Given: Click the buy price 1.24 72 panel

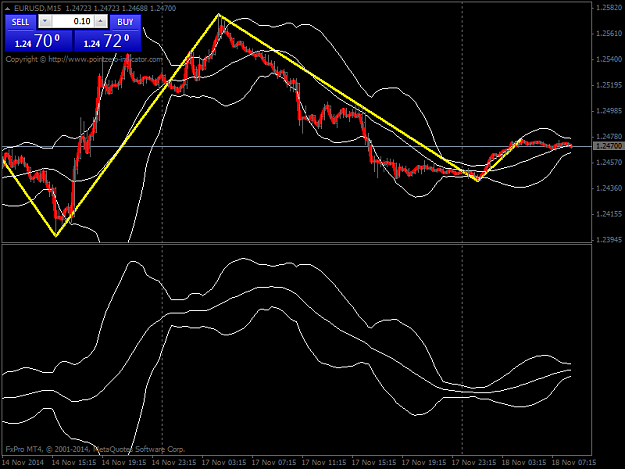Looking at the screenshot, I should (108, 41).
